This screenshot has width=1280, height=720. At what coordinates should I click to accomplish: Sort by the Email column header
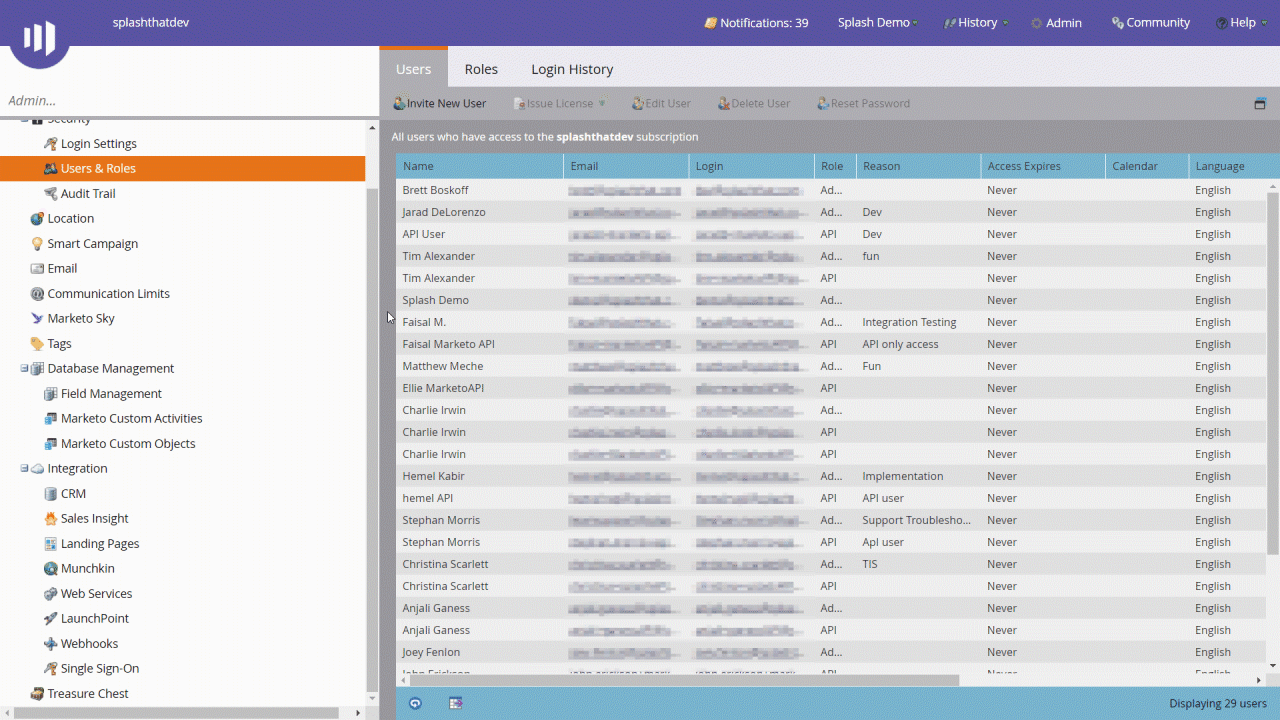626,166
